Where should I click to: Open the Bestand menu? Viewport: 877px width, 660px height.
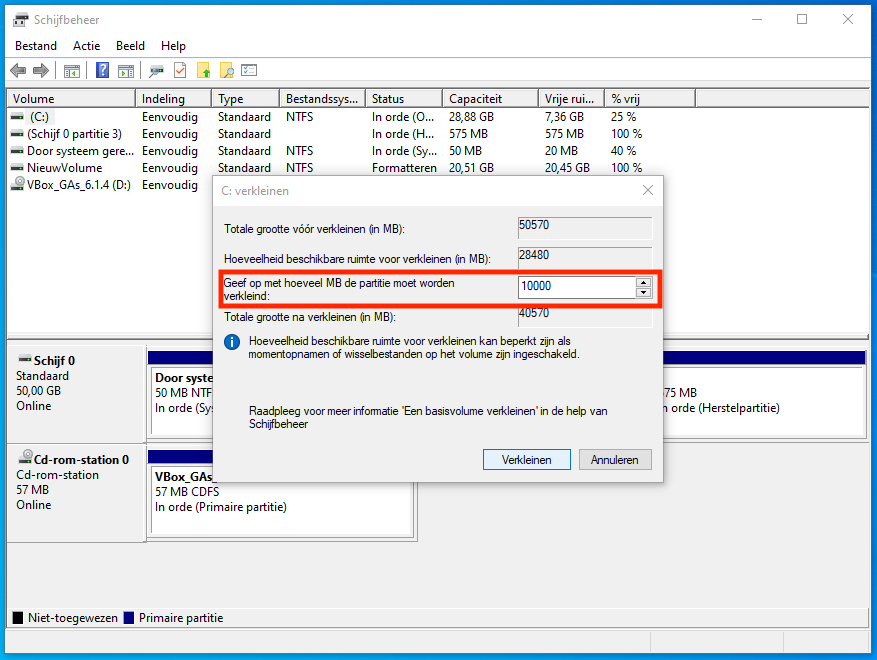tap(36, 46)
